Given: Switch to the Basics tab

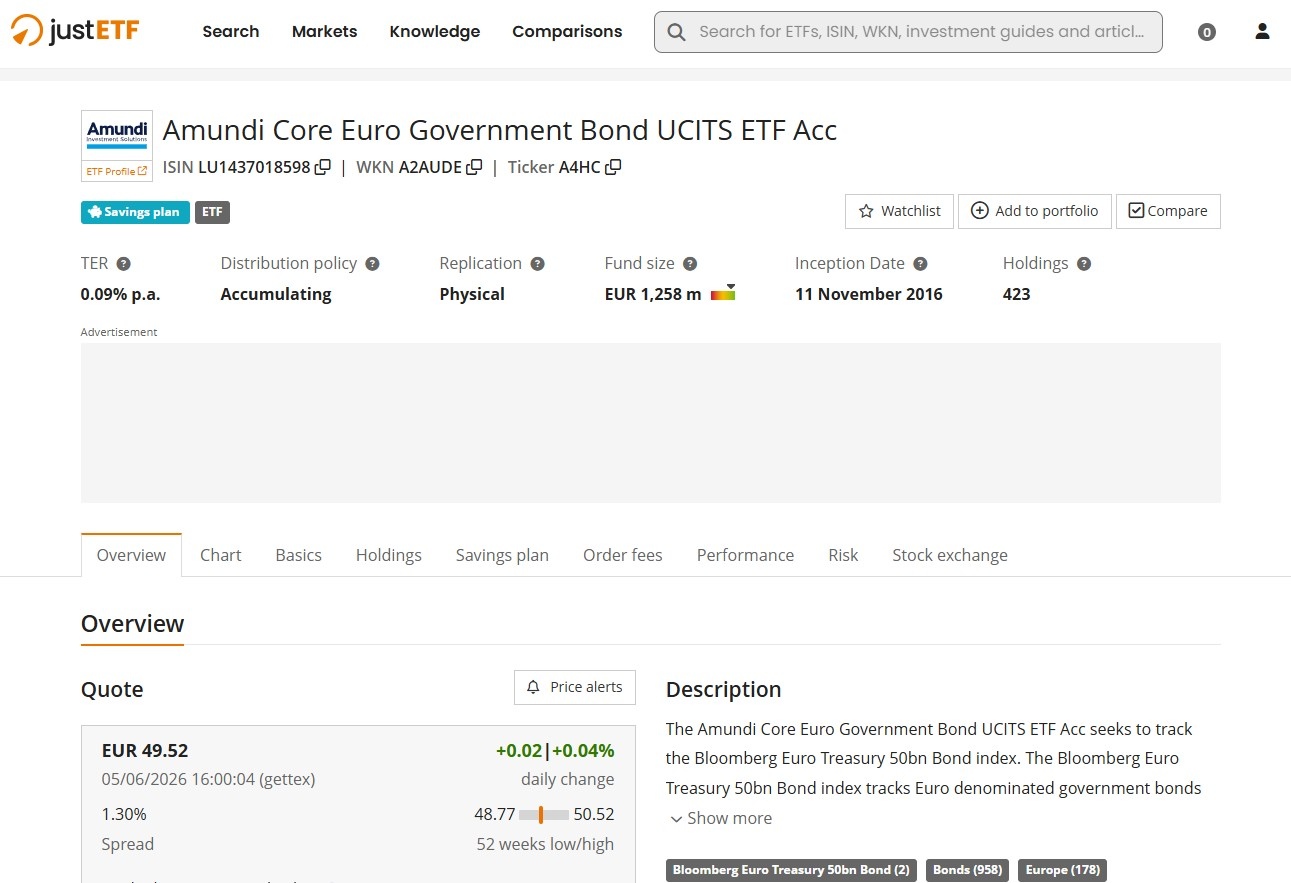Looking at the screenshot, I should 299,555.
